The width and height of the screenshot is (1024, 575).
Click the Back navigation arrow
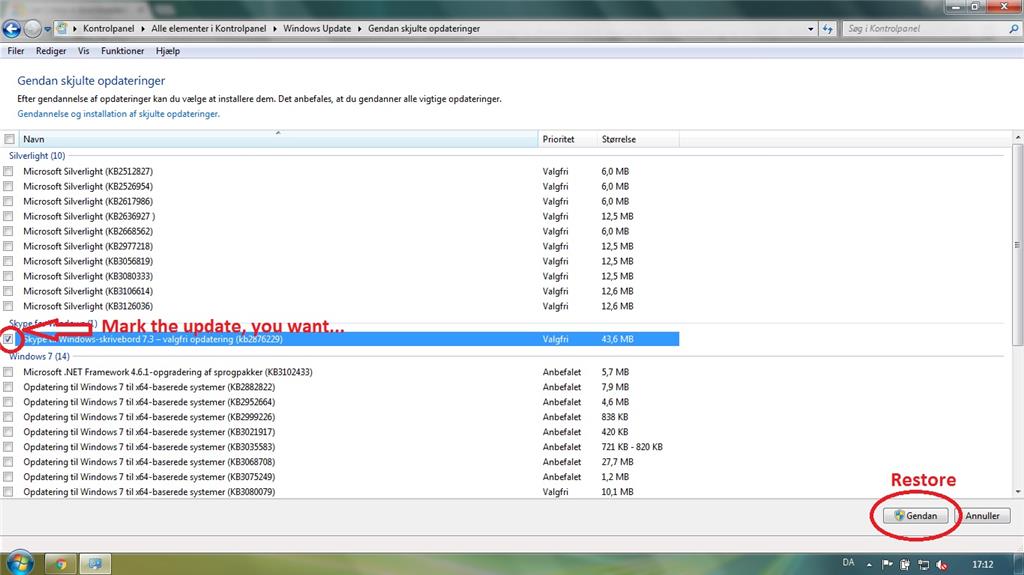point(12,29)
